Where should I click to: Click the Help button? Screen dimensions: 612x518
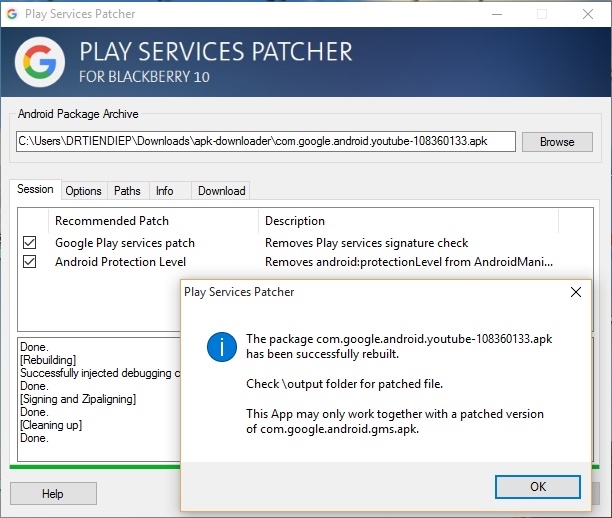pos(53,494)
